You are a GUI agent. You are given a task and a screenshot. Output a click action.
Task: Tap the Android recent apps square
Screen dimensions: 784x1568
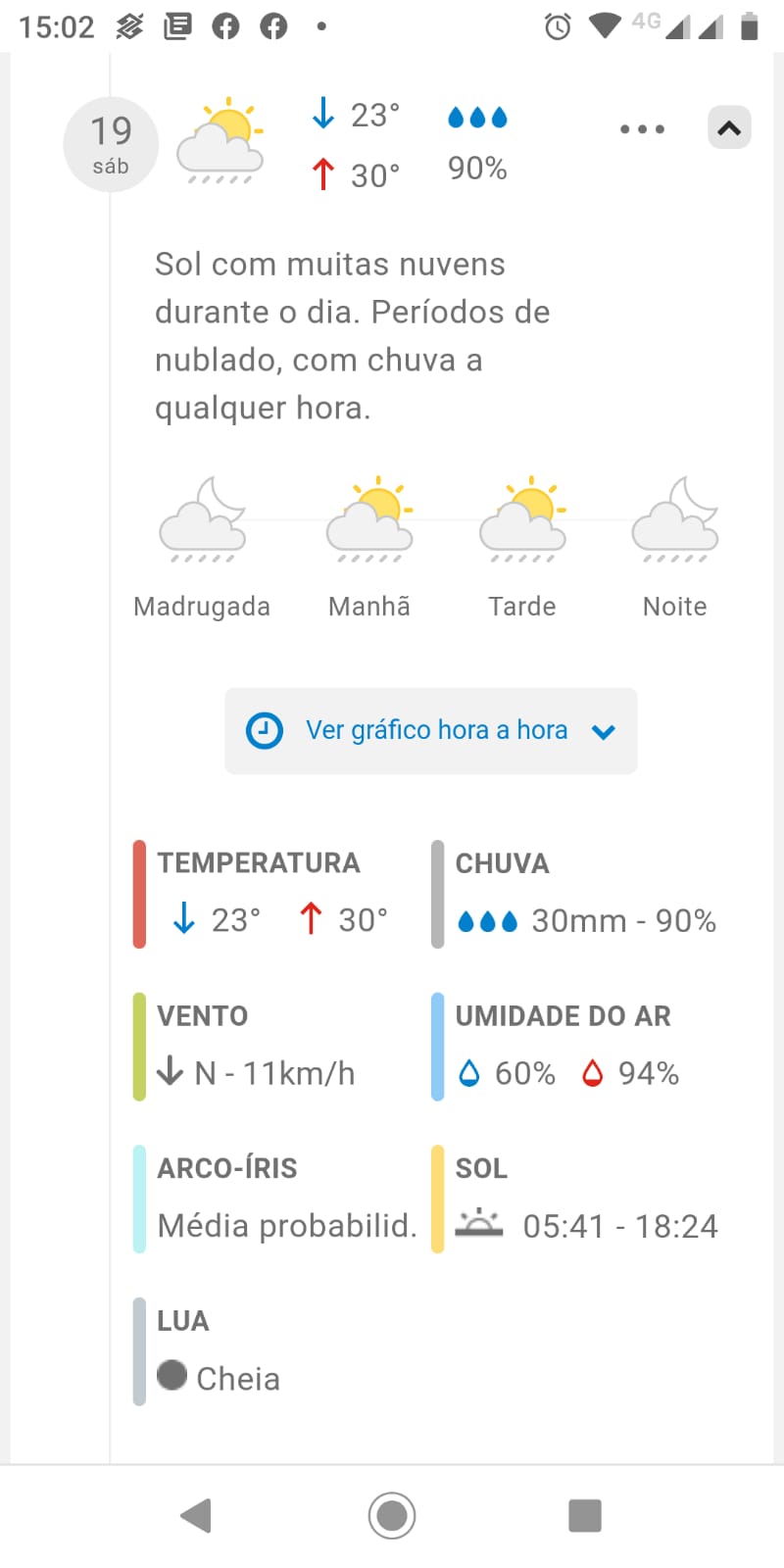click(x=585, y=1516)
